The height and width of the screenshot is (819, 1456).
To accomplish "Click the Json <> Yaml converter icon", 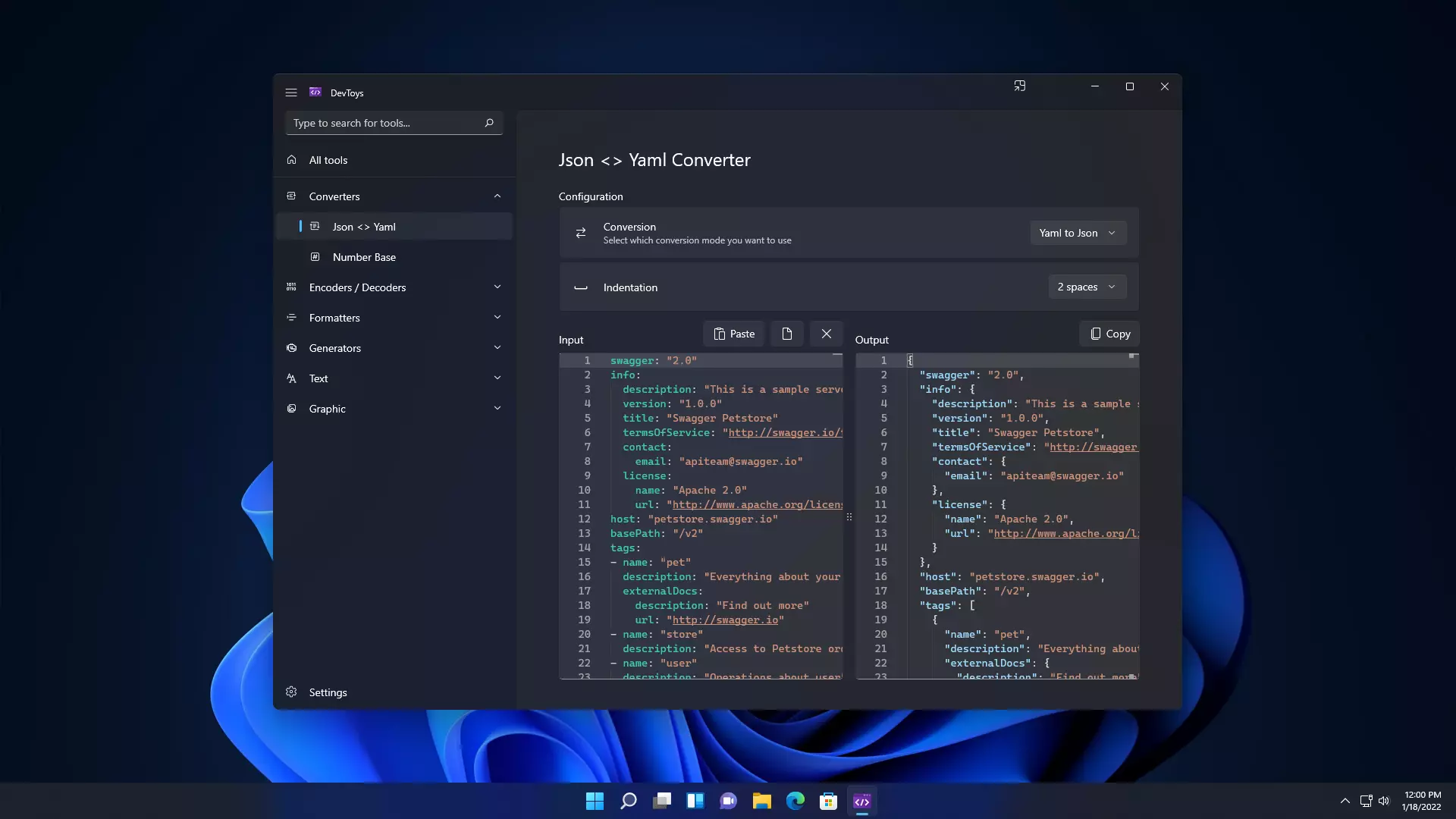I will tap(314, 226).
